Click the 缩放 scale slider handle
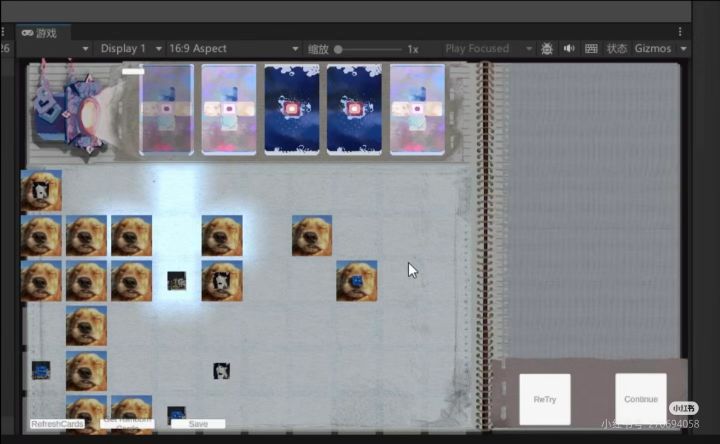This screenshot has width=720, height=444. tap(338, 49)
